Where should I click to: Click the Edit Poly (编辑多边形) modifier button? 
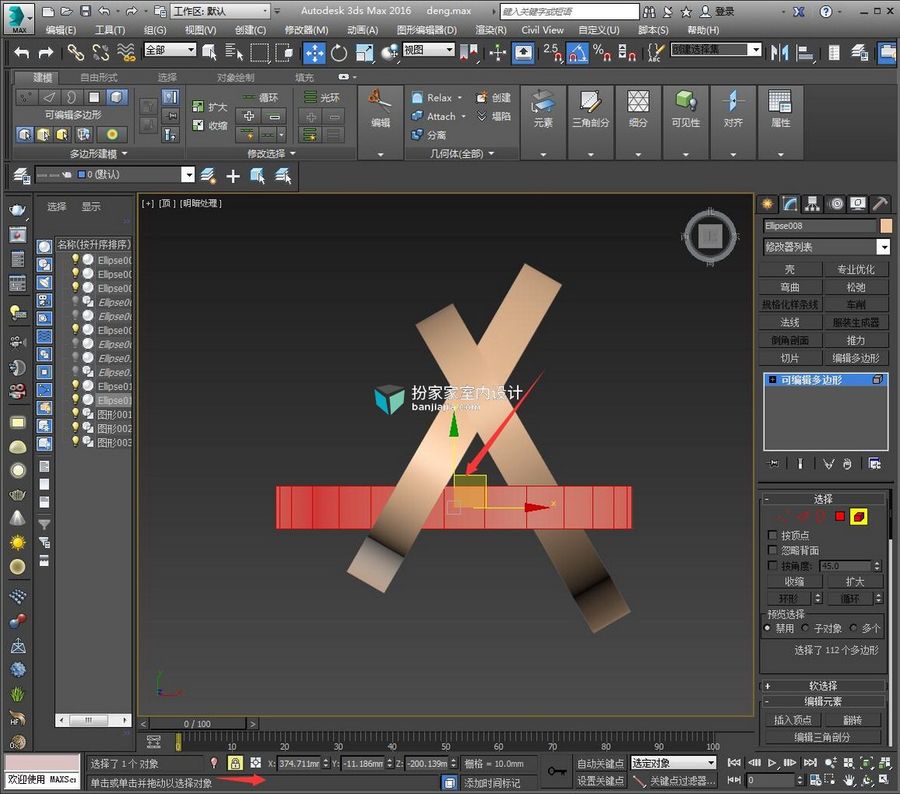[855, 358]
